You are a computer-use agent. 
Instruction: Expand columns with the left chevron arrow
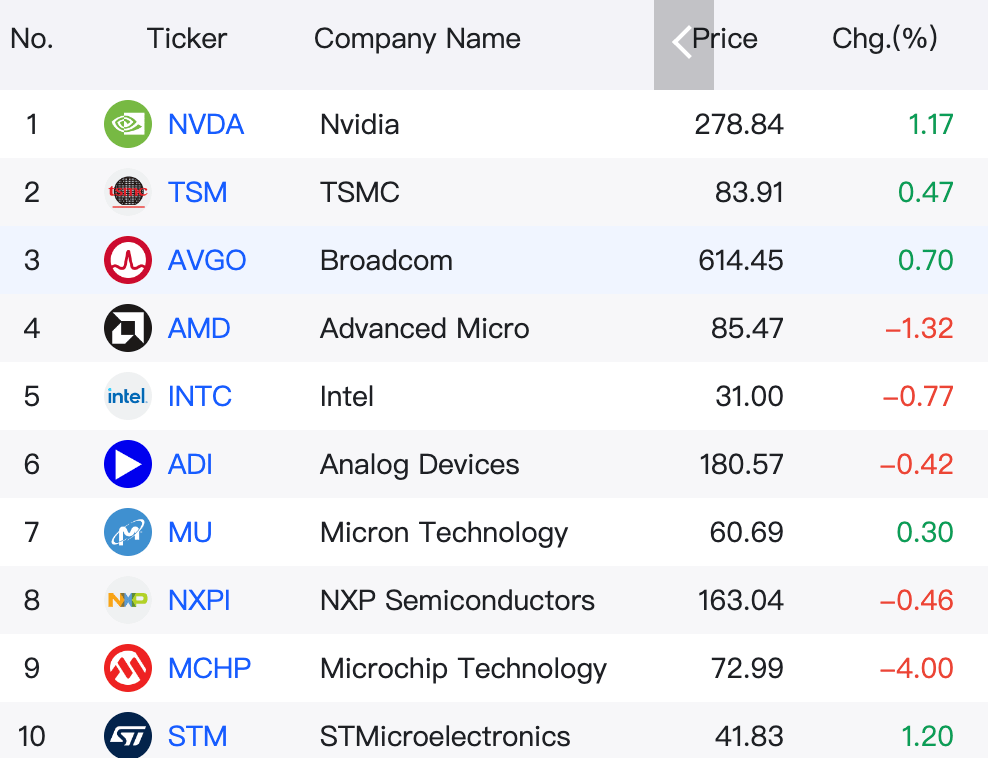tap(683, 44)
